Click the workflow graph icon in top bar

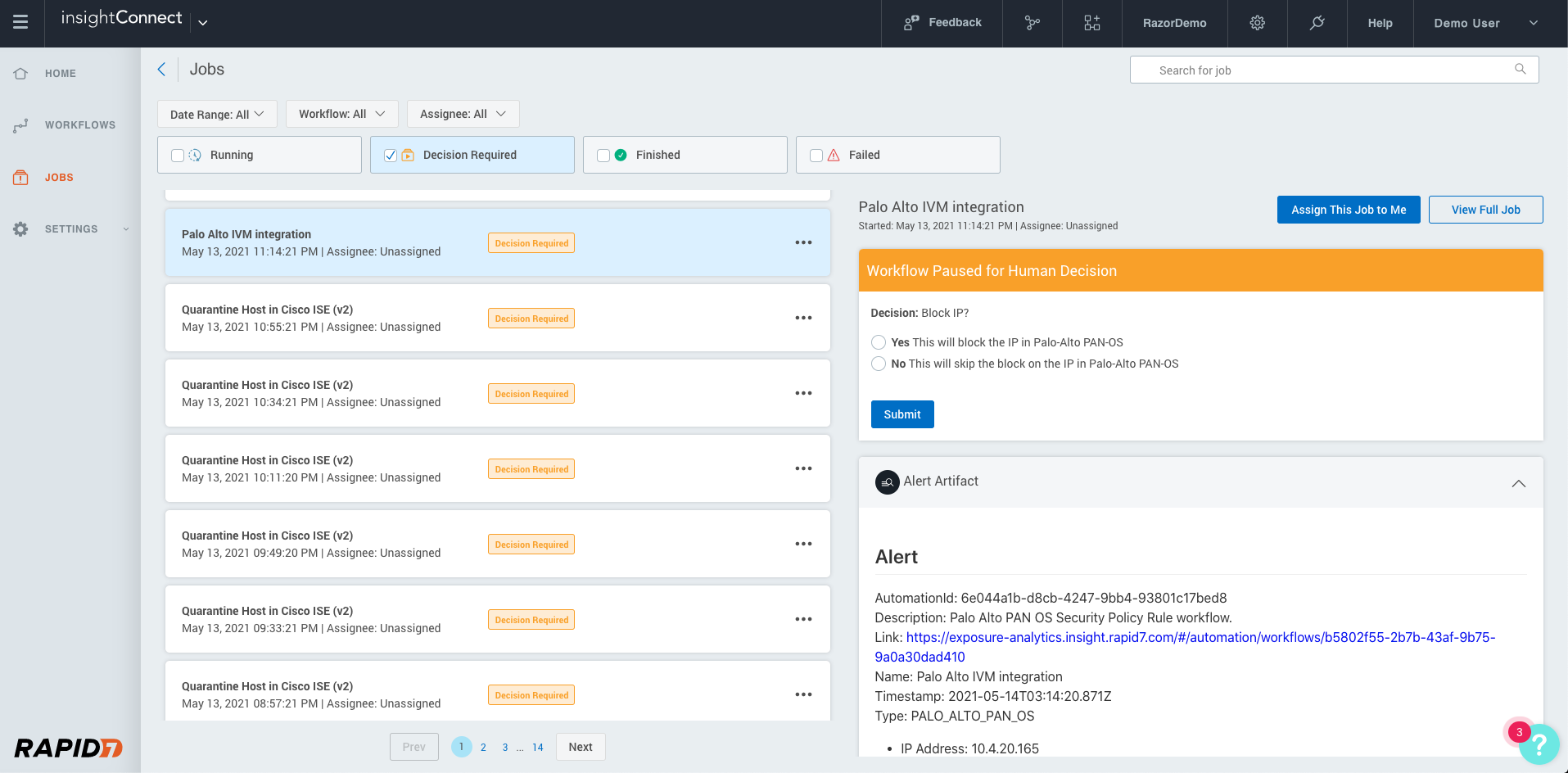[1033, 23]
